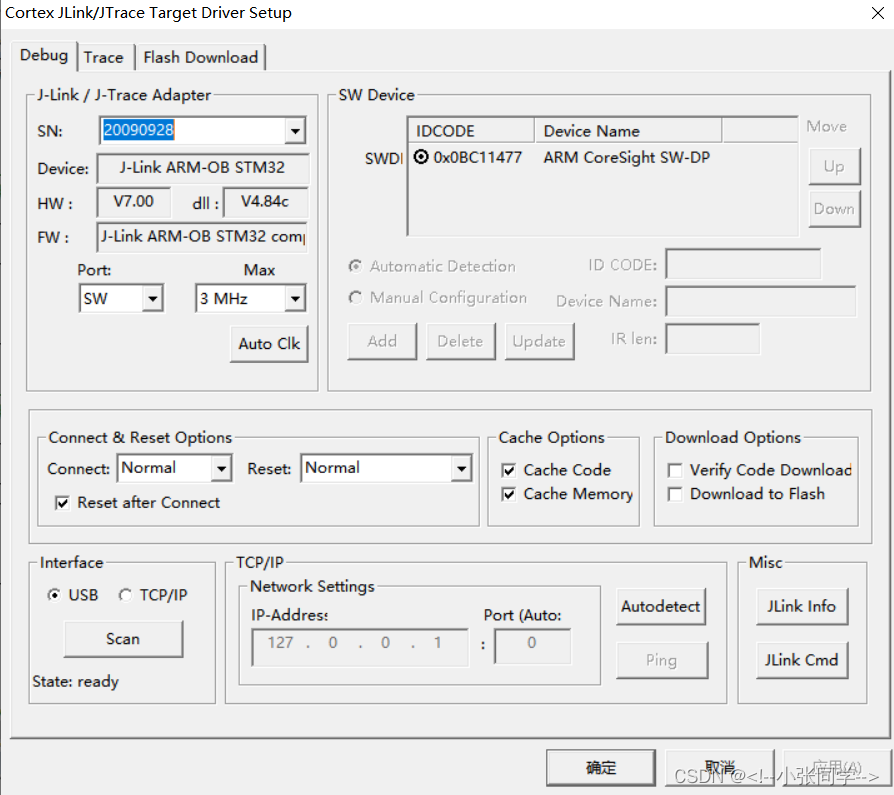
Task: Click the IR len input field
Action: point(712,339)
